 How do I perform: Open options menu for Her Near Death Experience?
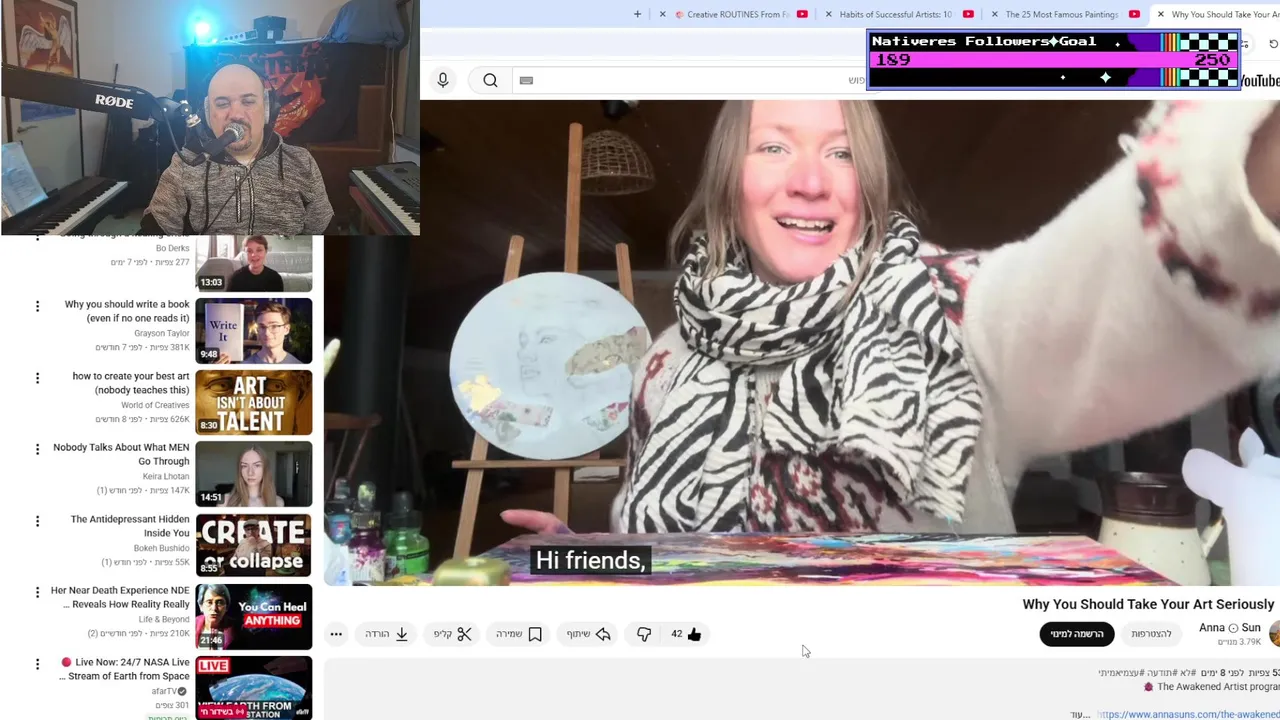37,592
